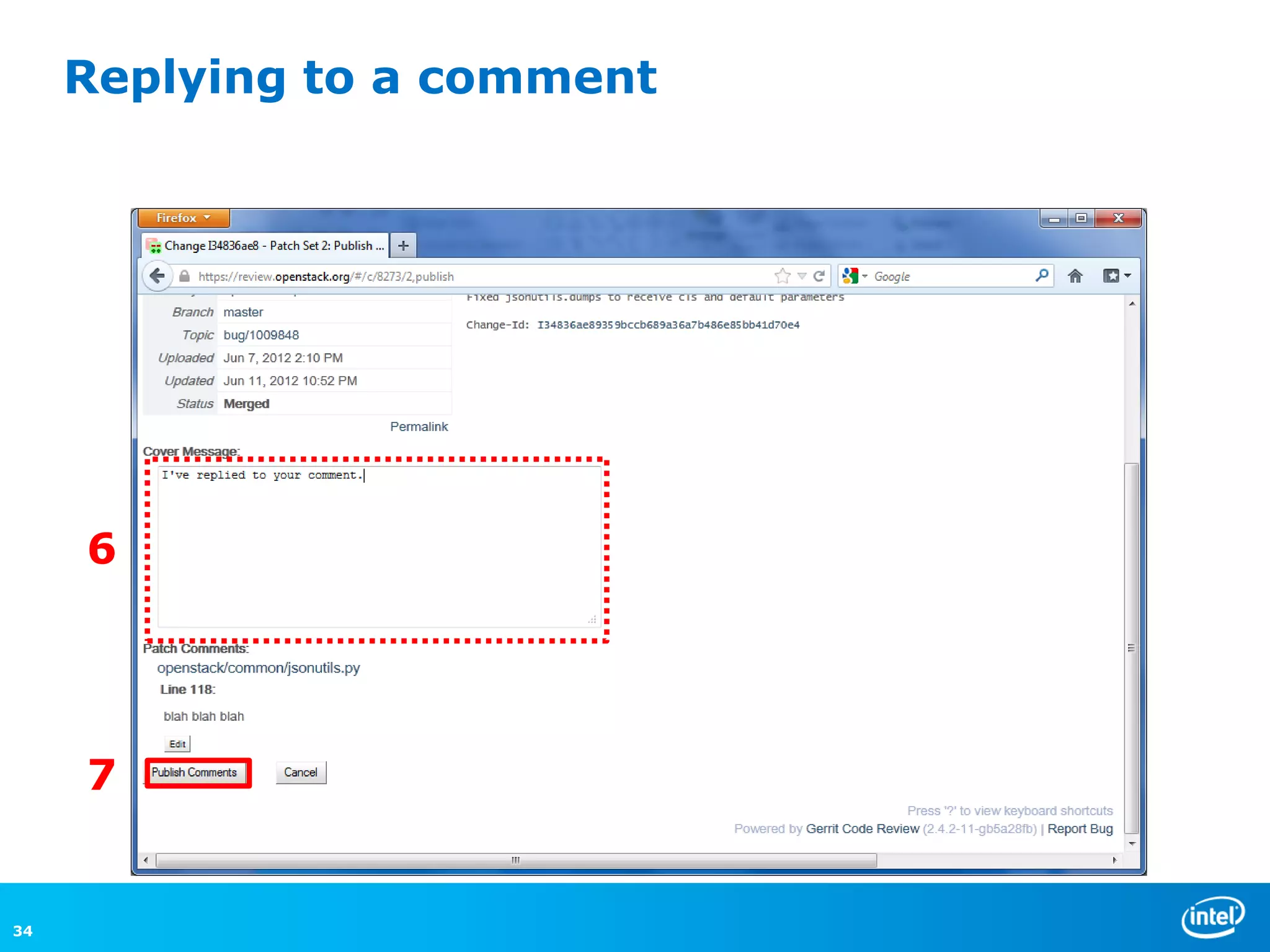Open the openstack/common/jsonutils.py file link
Viewport: 1270px width, 952px height.
[258, 668]
